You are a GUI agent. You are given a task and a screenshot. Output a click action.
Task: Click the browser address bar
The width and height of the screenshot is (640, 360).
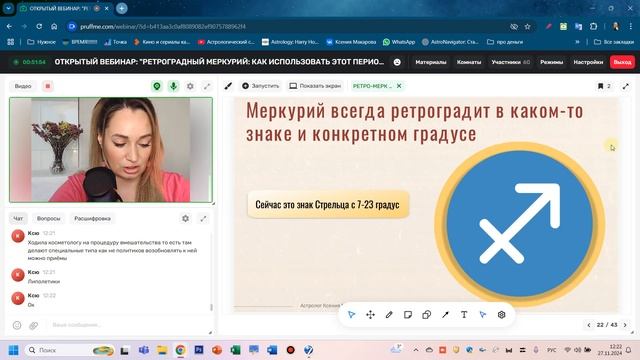coord(286,27)
